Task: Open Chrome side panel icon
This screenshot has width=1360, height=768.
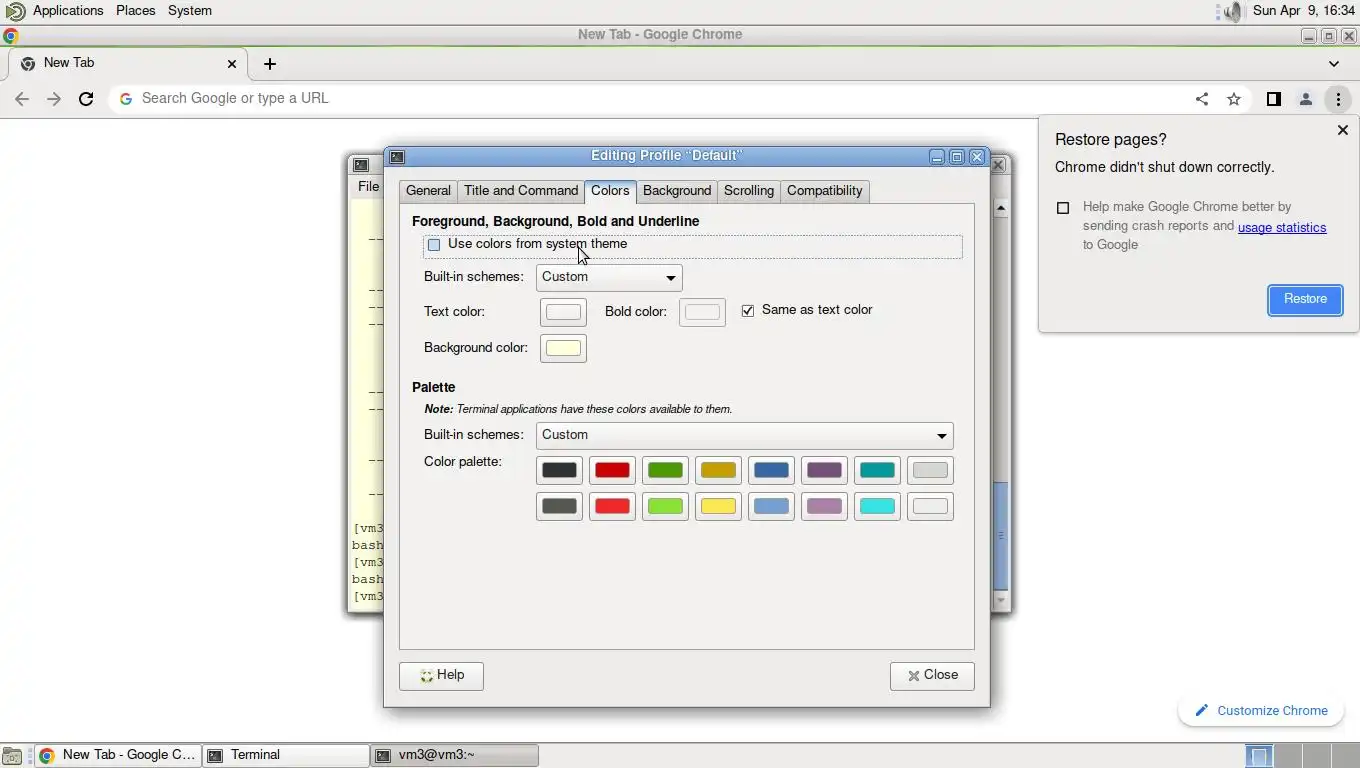Action: click(x=1273, y=99)
